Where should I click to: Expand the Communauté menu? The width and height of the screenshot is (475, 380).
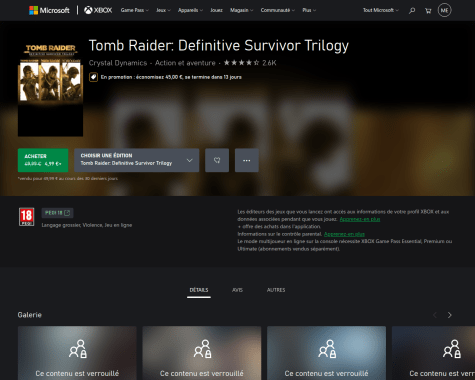pos(278,10)
